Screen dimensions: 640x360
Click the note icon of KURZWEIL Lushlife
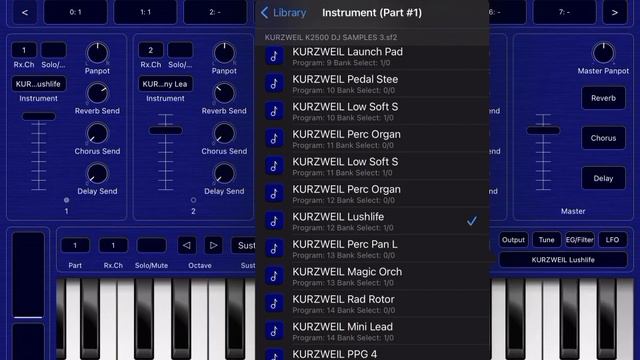point(274,221)
